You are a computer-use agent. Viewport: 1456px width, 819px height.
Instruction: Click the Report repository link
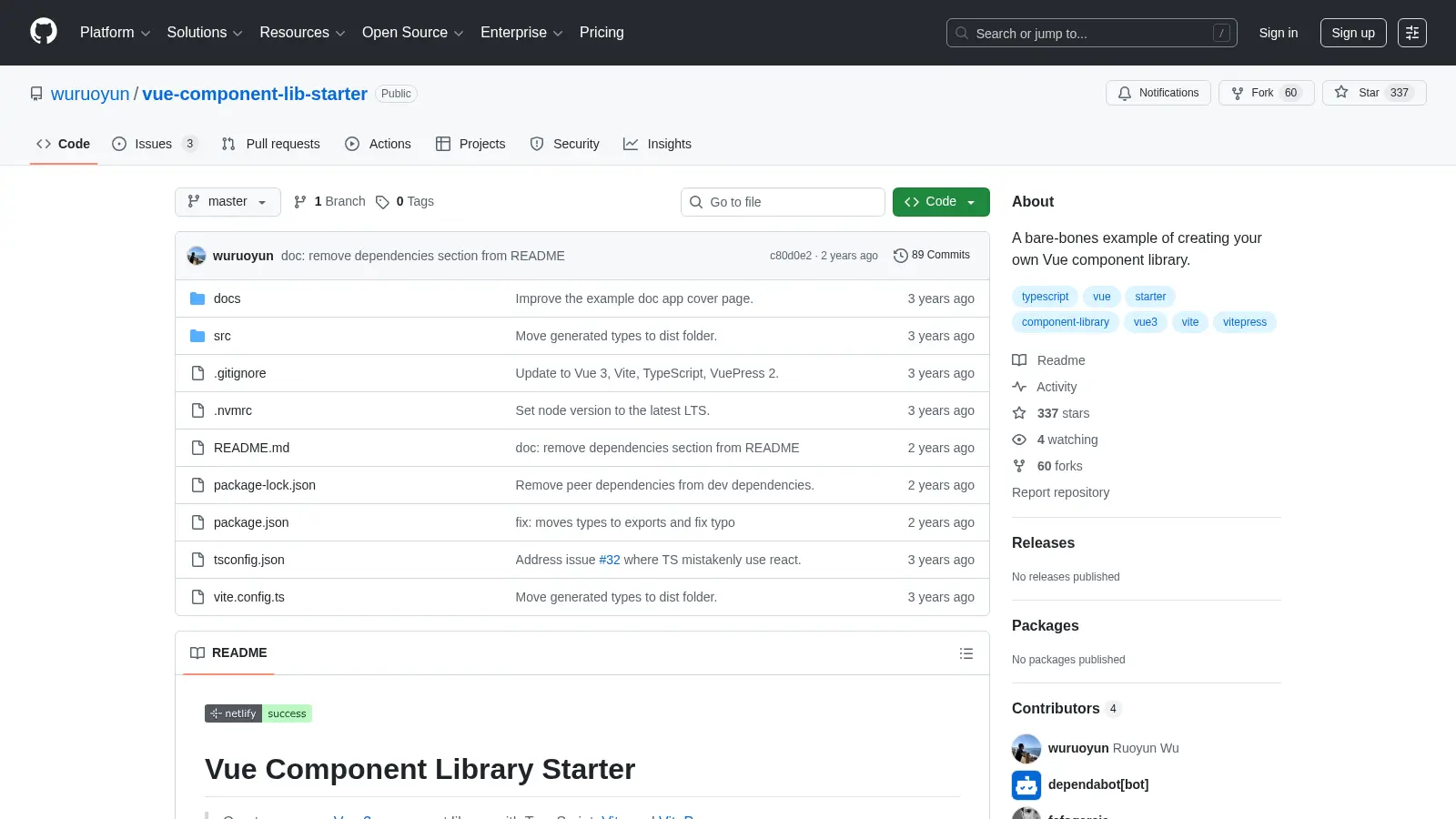click(x=1060, y=492)
